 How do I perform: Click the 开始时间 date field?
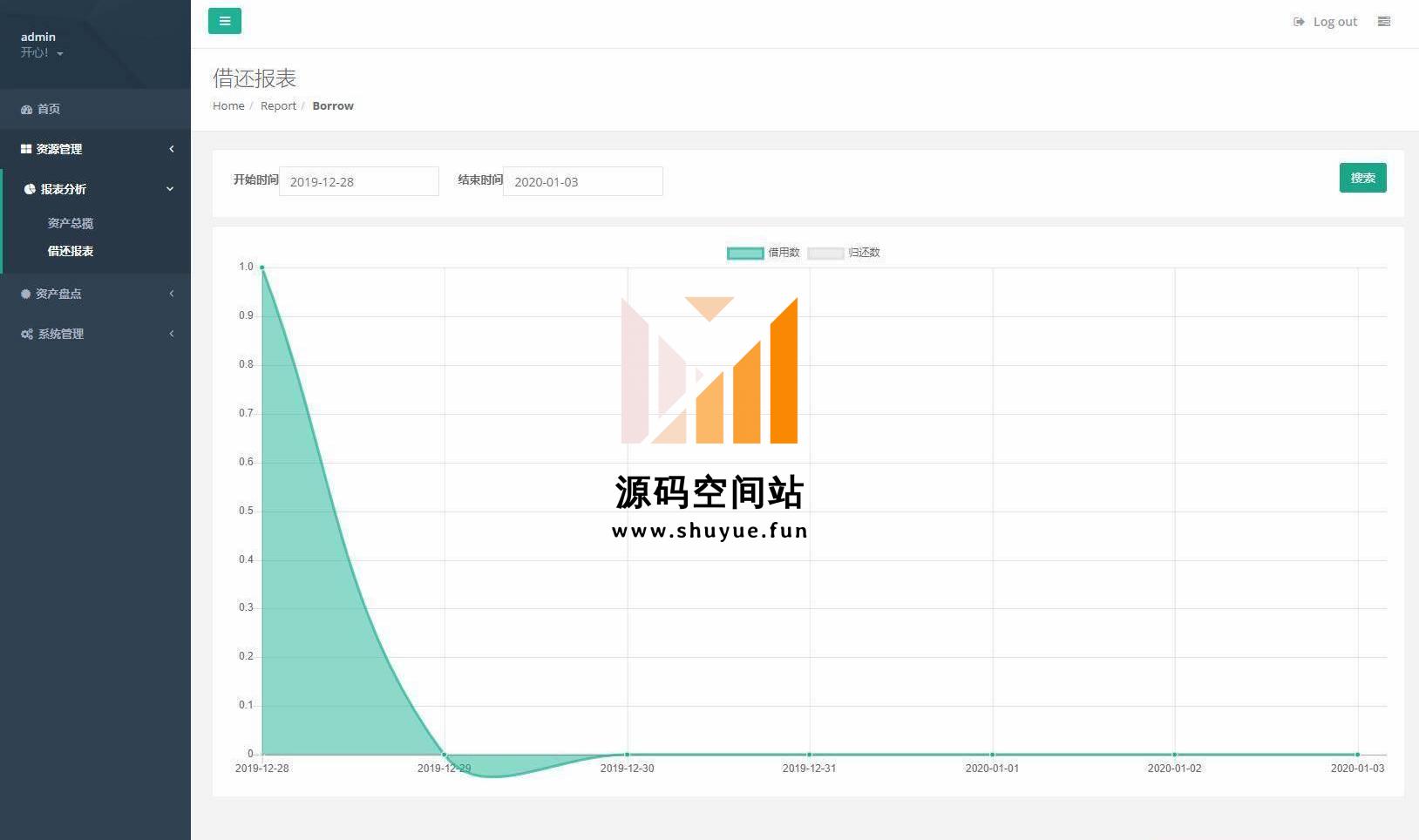(359, 181)
